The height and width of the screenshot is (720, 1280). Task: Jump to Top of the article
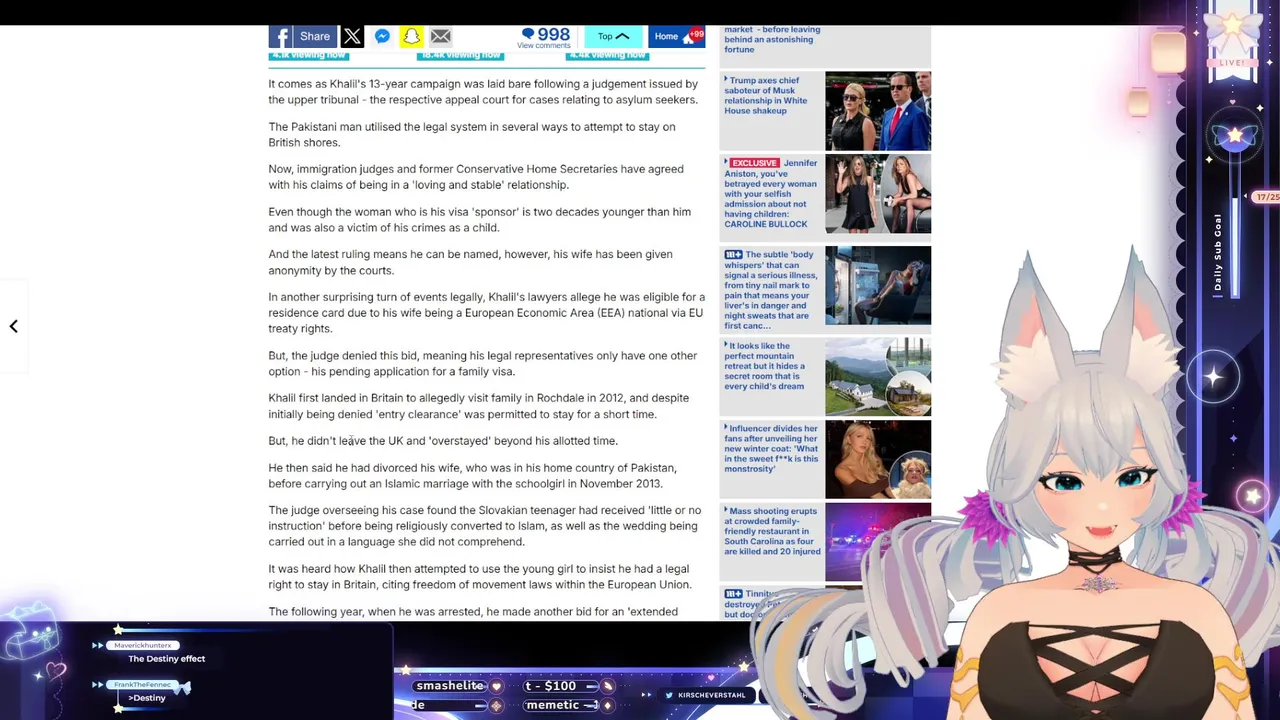click(613, 37)
